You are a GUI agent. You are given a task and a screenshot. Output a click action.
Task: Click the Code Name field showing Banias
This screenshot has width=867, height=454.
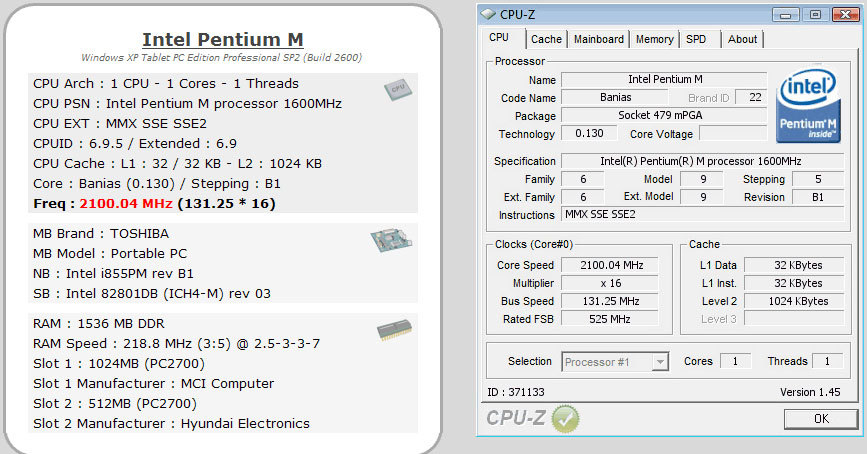[x=615, y=97]
